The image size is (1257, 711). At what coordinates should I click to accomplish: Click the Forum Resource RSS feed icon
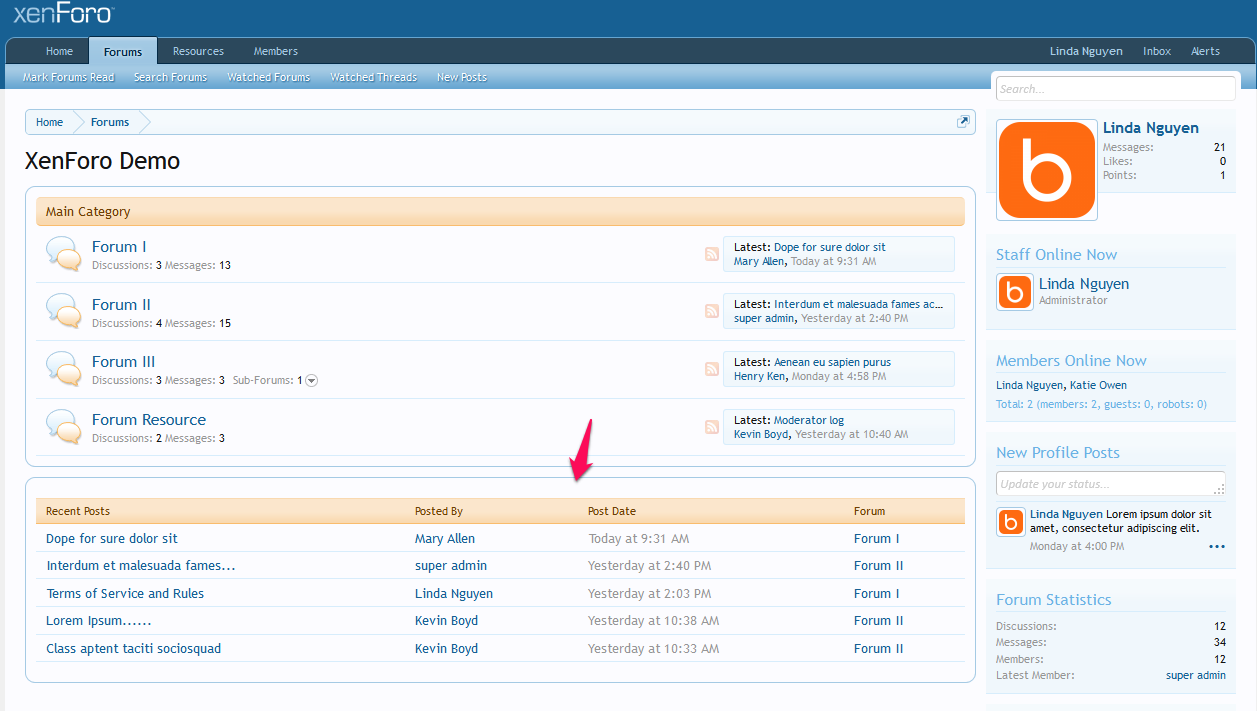[x=712, y=427]
